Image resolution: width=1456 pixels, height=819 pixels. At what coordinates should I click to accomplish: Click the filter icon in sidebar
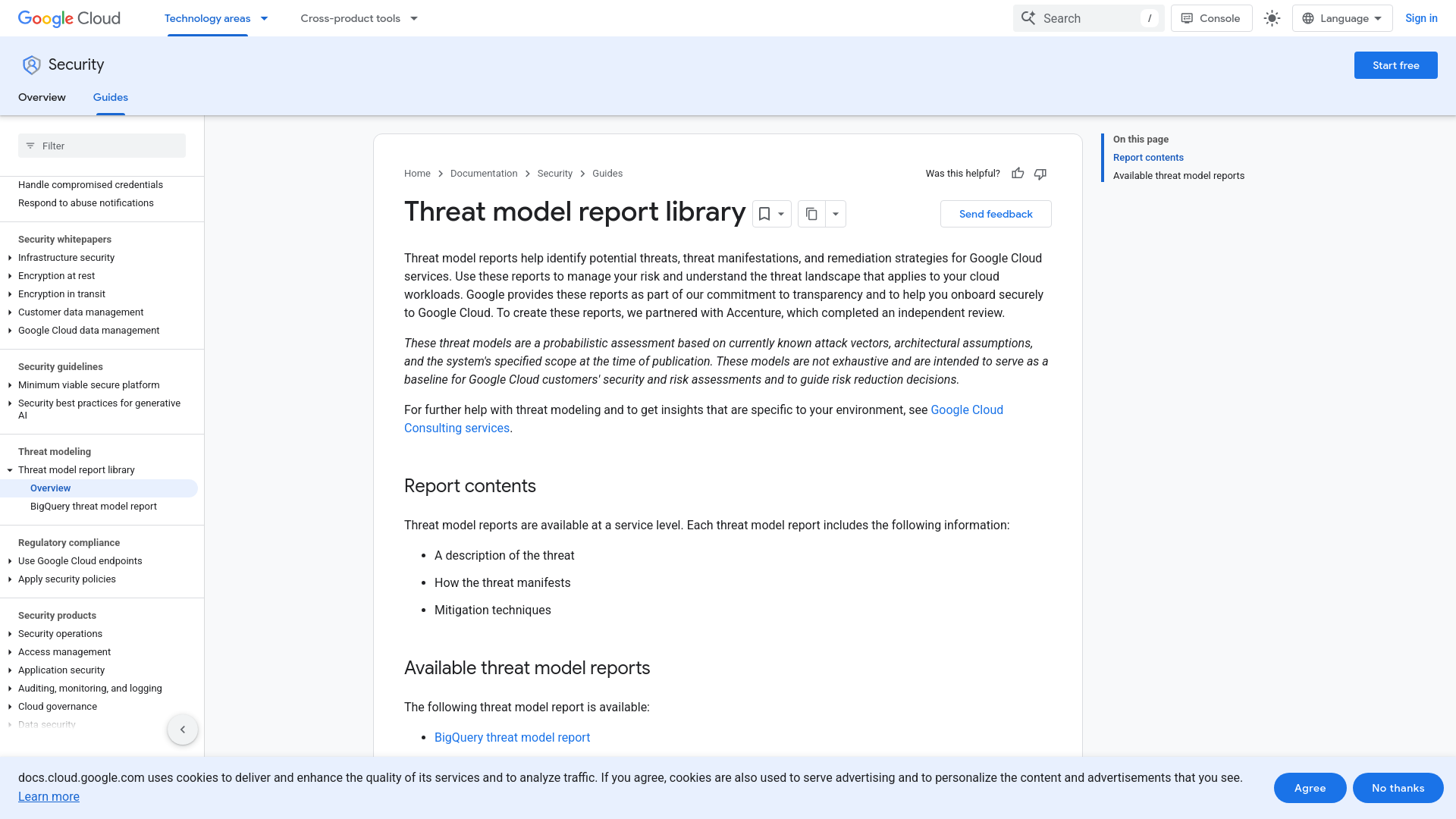[30, 146]
